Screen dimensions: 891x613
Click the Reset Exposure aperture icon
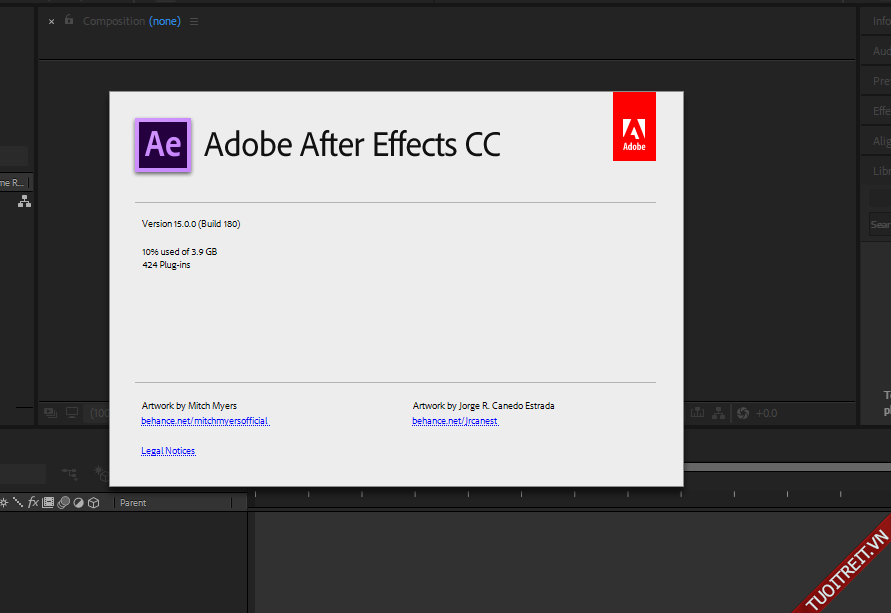tap(743, 413)
